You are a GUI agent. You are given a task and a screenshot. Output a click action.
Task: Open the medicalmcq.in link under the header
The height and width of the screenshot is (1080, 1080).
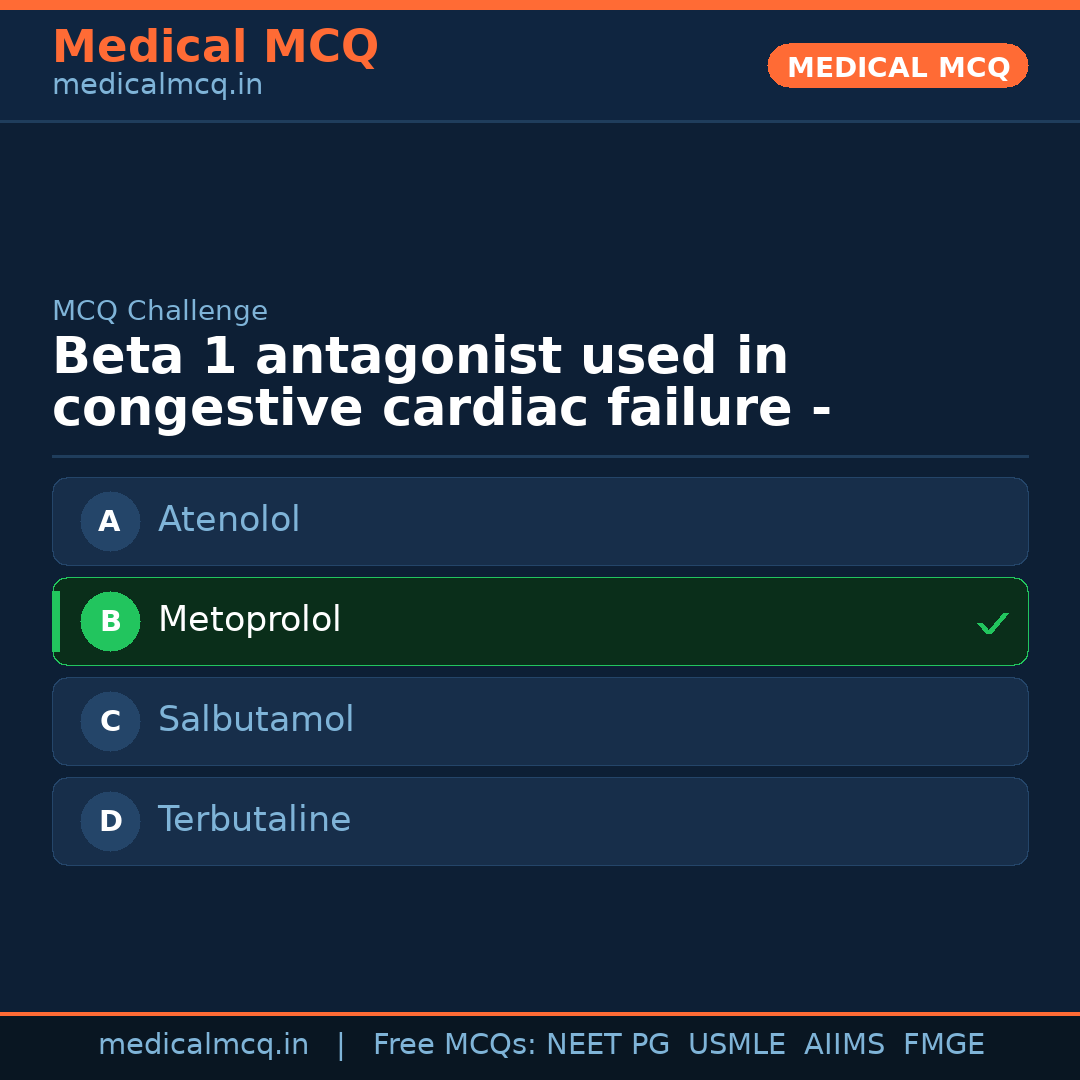(157, 85)
